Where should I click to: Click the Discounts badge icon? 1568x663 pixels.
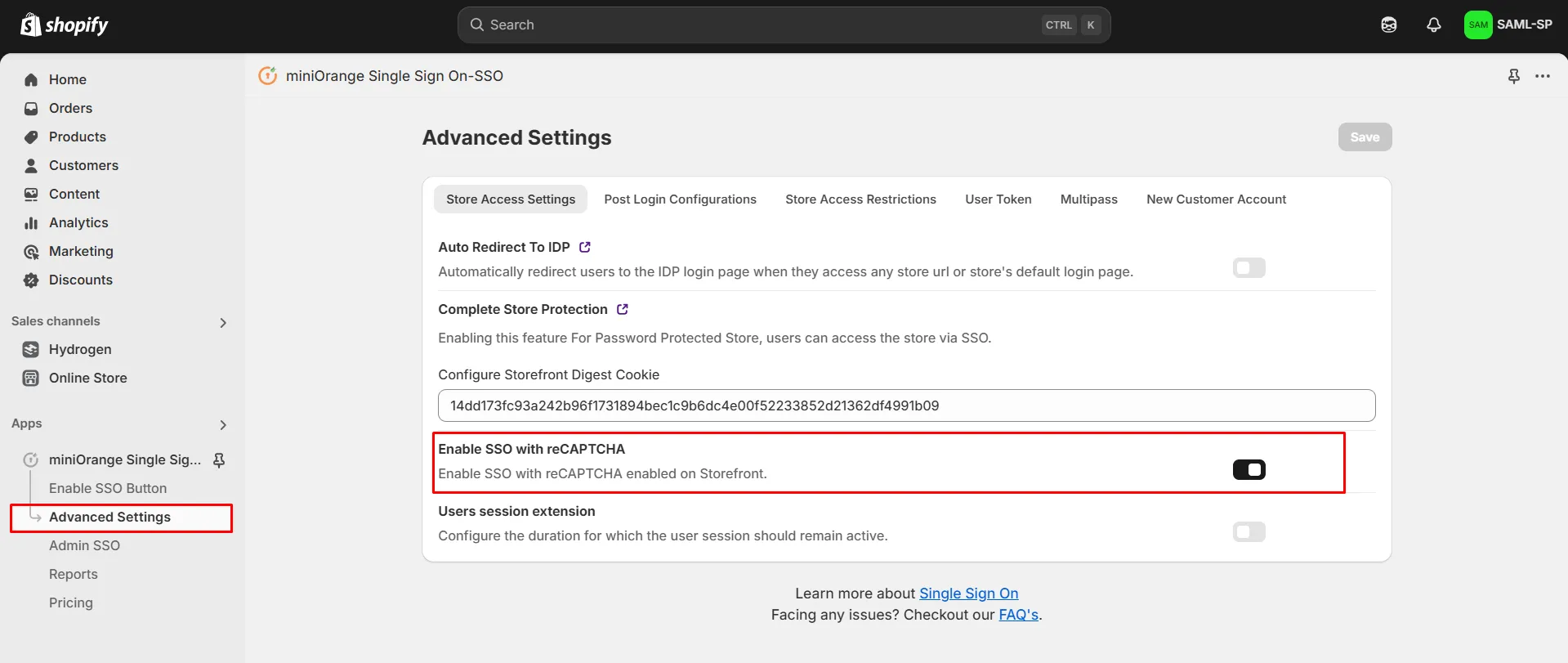[x=31, y=280]
